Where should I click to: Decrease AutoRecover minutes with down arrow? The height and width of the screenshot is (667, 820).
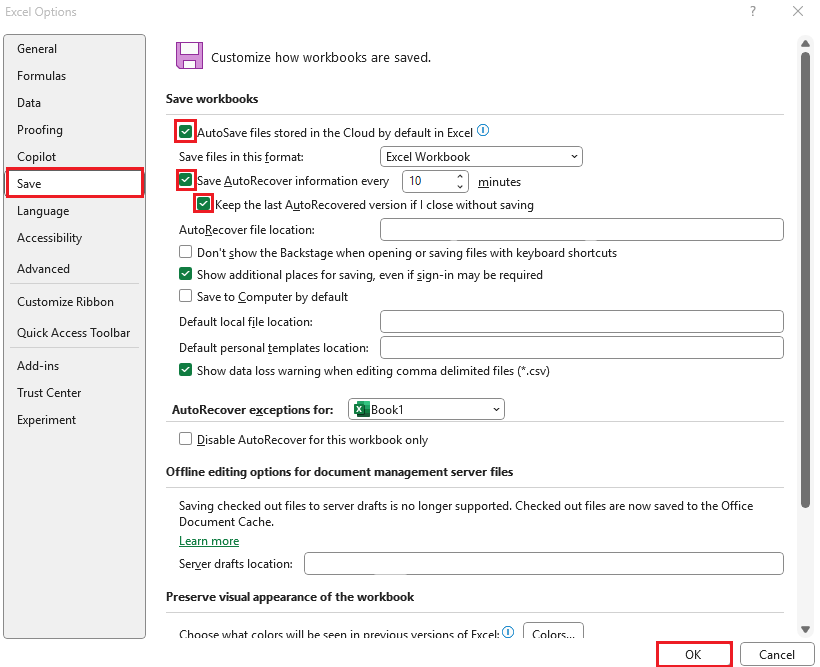(460, 186)
